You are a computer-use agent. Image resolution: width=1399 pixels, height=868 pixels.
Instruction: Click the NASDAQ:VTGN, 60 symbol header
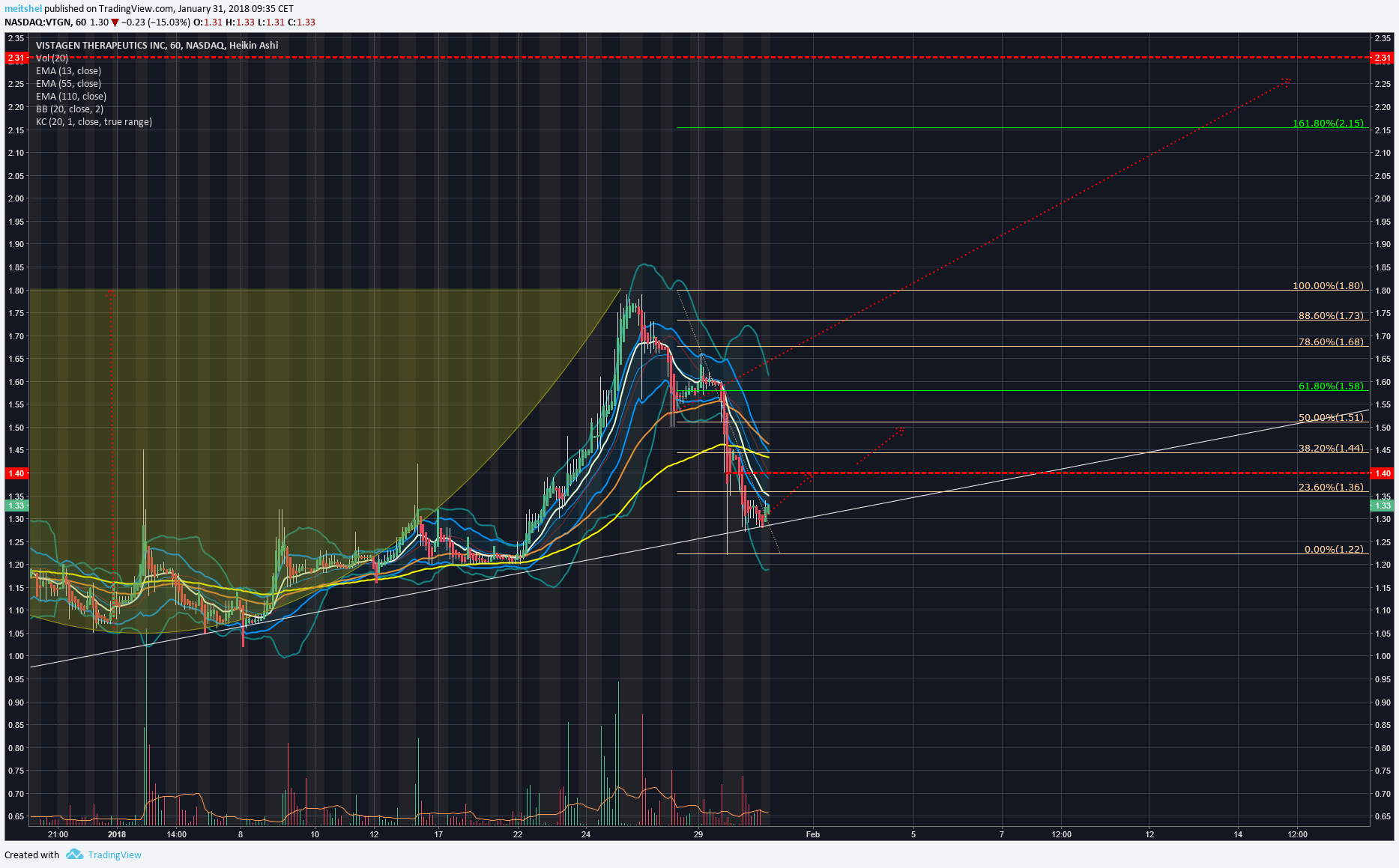(x=45, y=22)
